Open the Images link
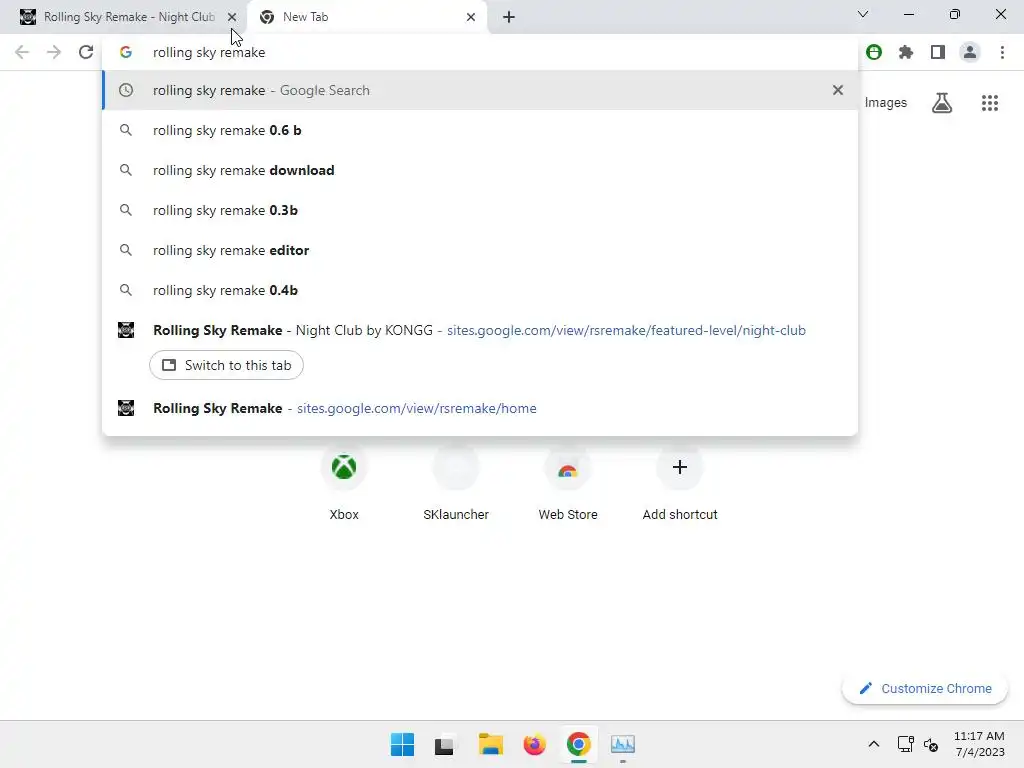Screen dimensions: 1024x768 [x=886, y=103]
